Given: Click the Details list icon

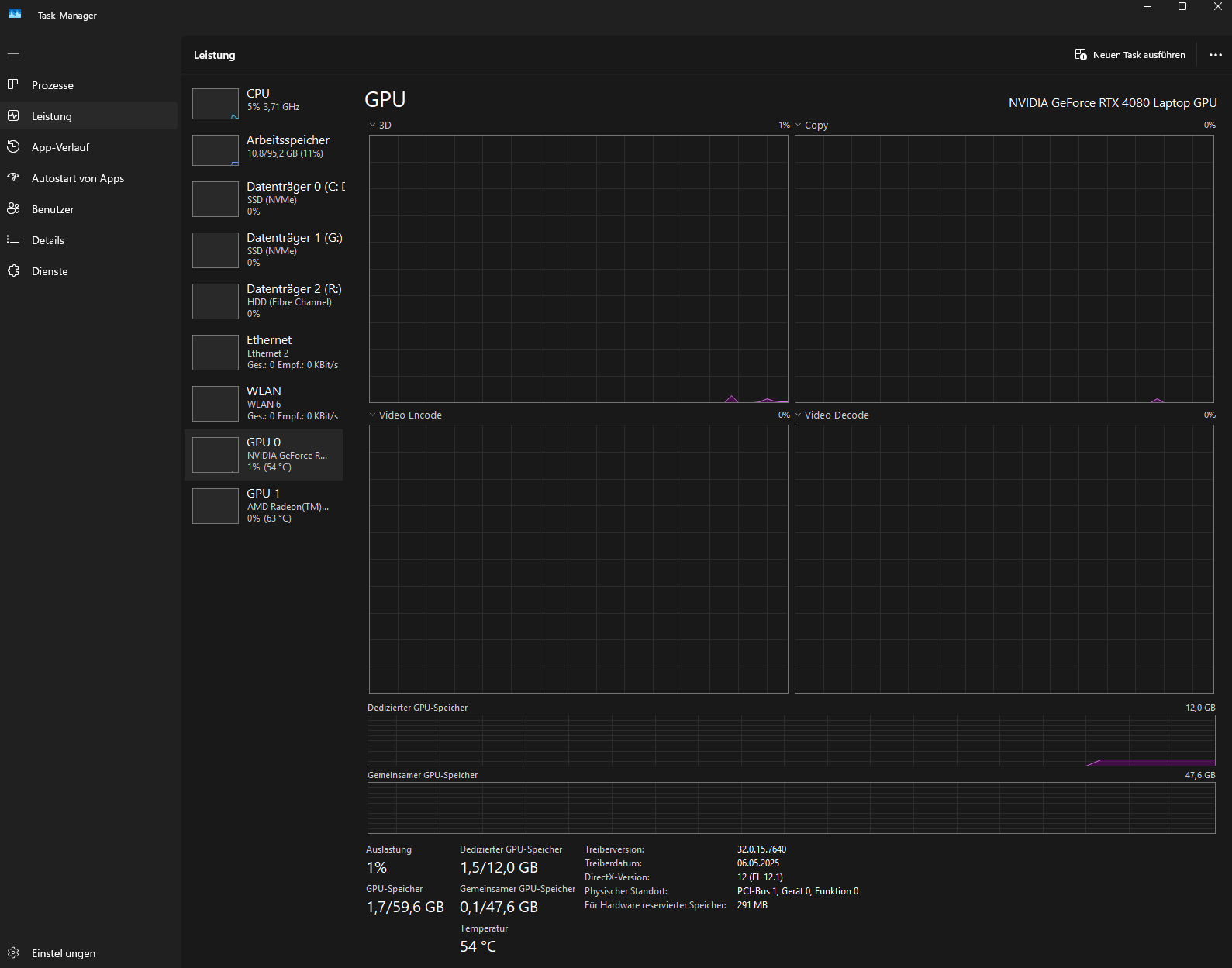Looking at the screenshot, I should point(13,239).
